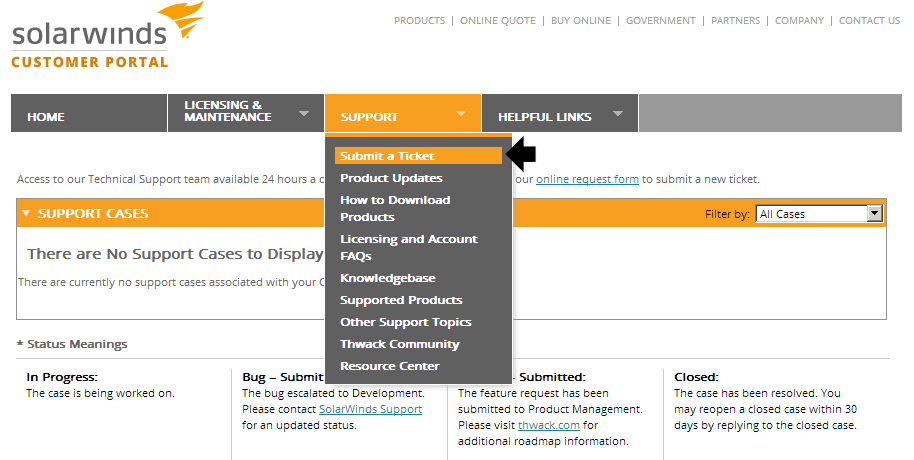Open the GOVERNMENT link
This screenshot has width=914, height=460.
660,20
